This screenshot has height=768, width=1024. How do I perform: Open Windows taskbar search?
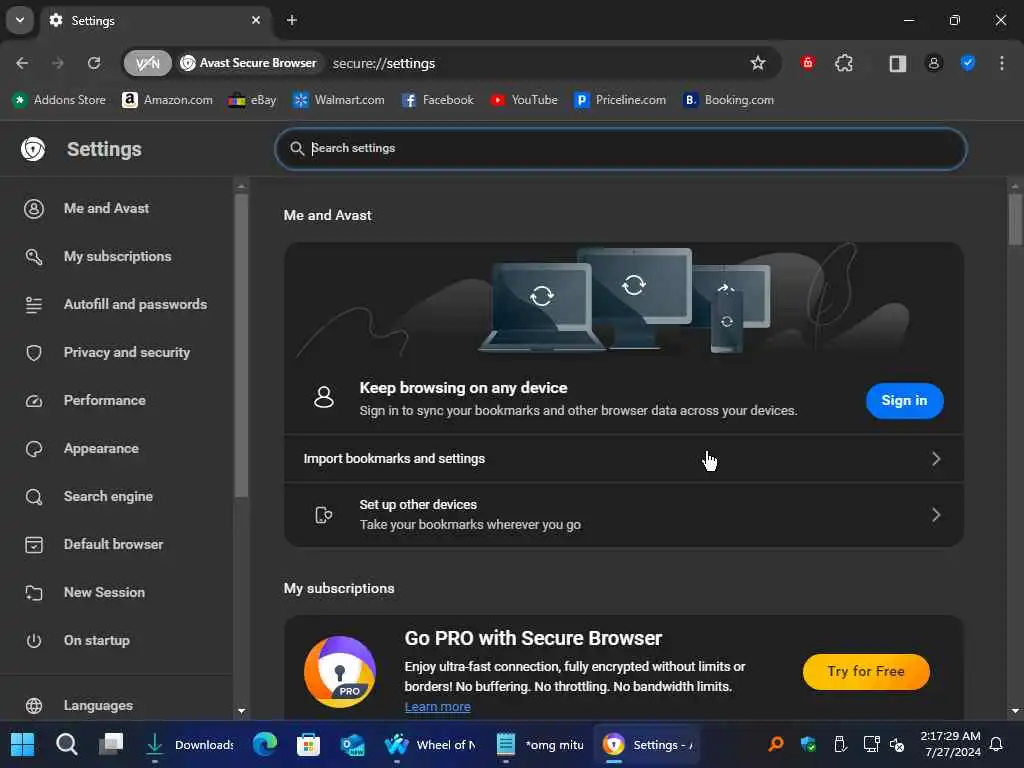(67, 744)
